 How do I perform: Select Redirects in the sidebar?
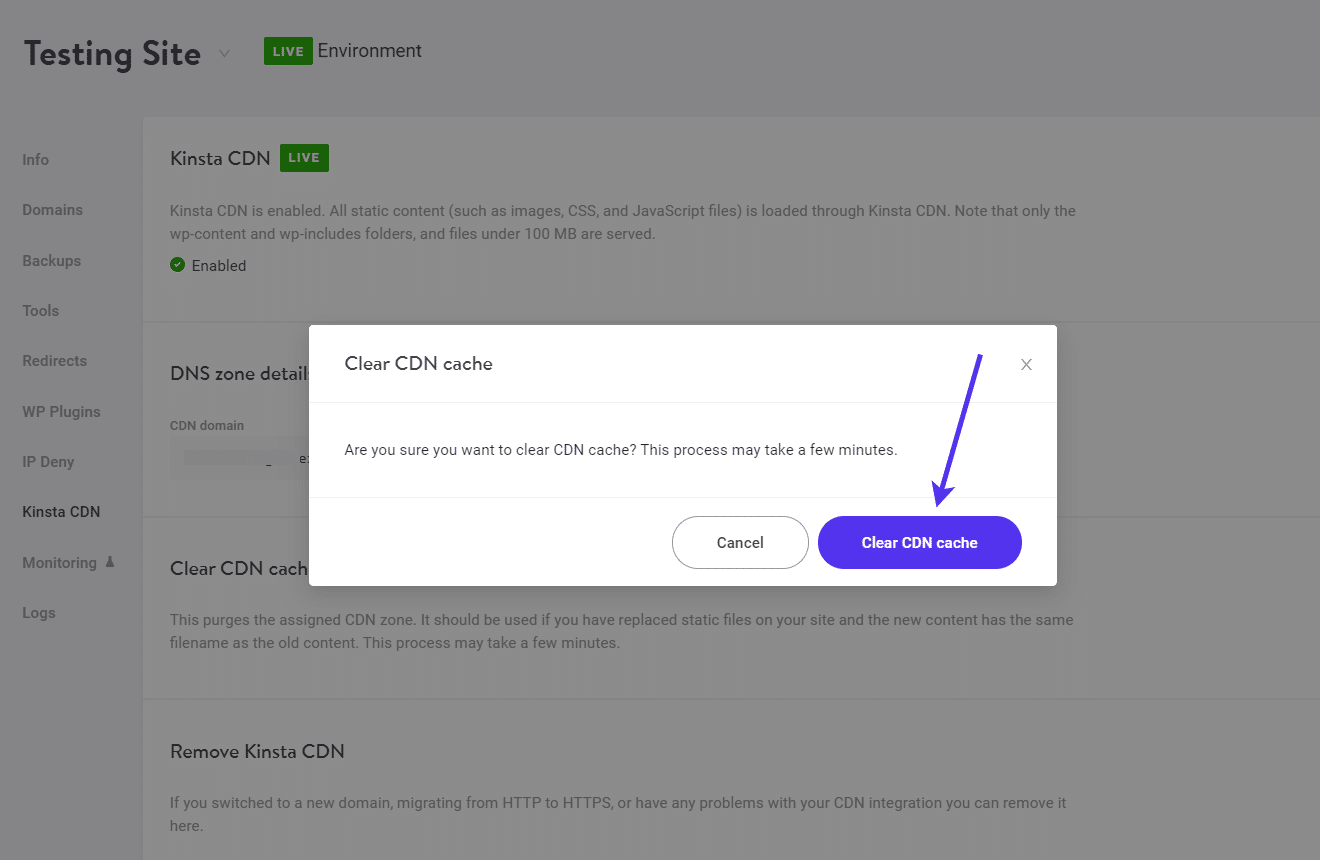click(54, 360)
